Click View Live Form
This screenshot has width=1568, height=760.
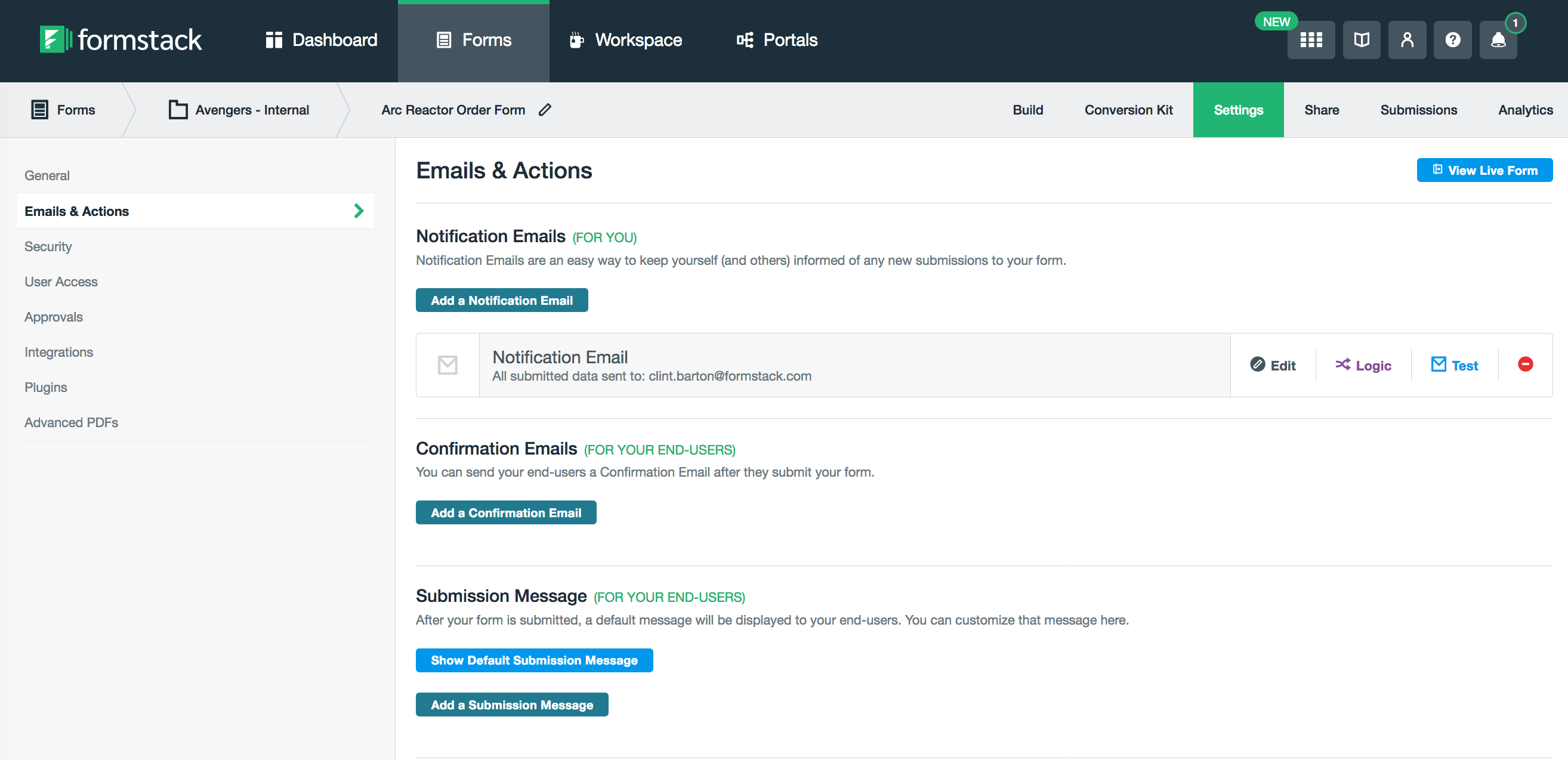click(x=1484, y=170)
